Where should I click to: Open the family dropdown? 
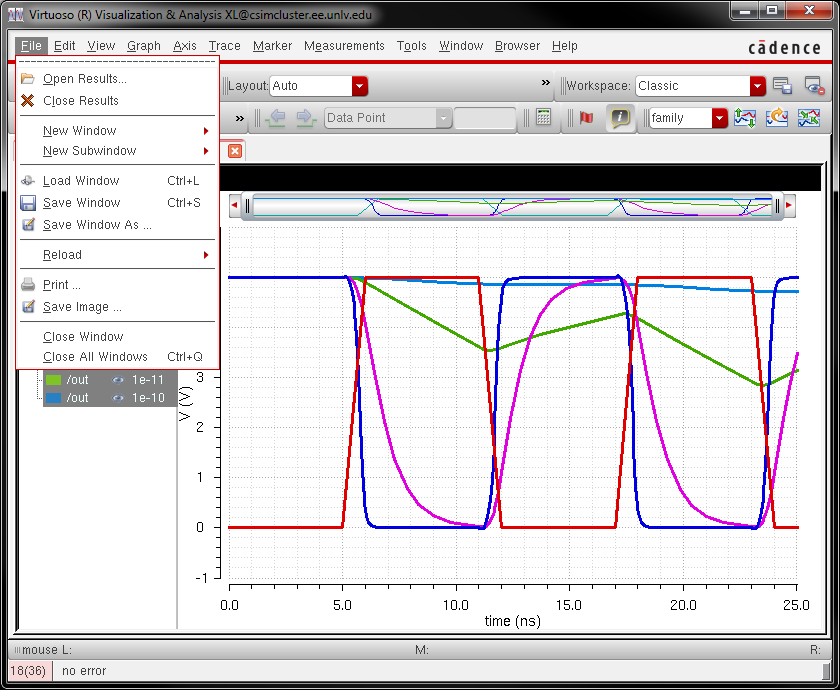(719, 118)
